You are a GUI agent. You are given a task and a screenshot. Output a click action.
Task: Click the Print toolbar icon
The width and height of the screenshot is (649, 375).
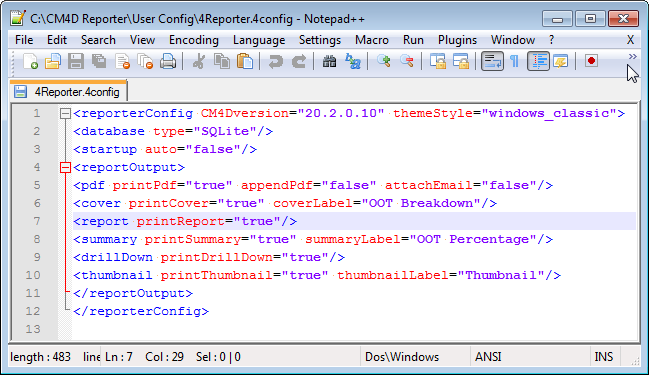pyautogui.click(x=168, y=61)
